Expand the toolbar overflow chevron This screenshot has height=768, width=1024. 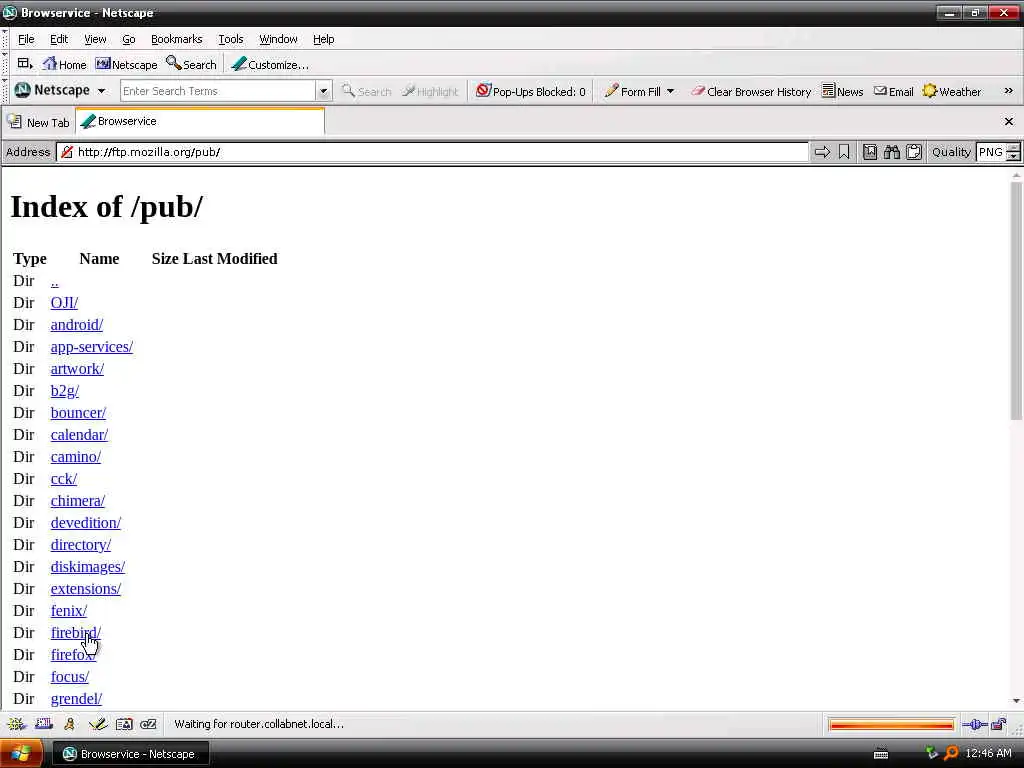click(1008, 91)
